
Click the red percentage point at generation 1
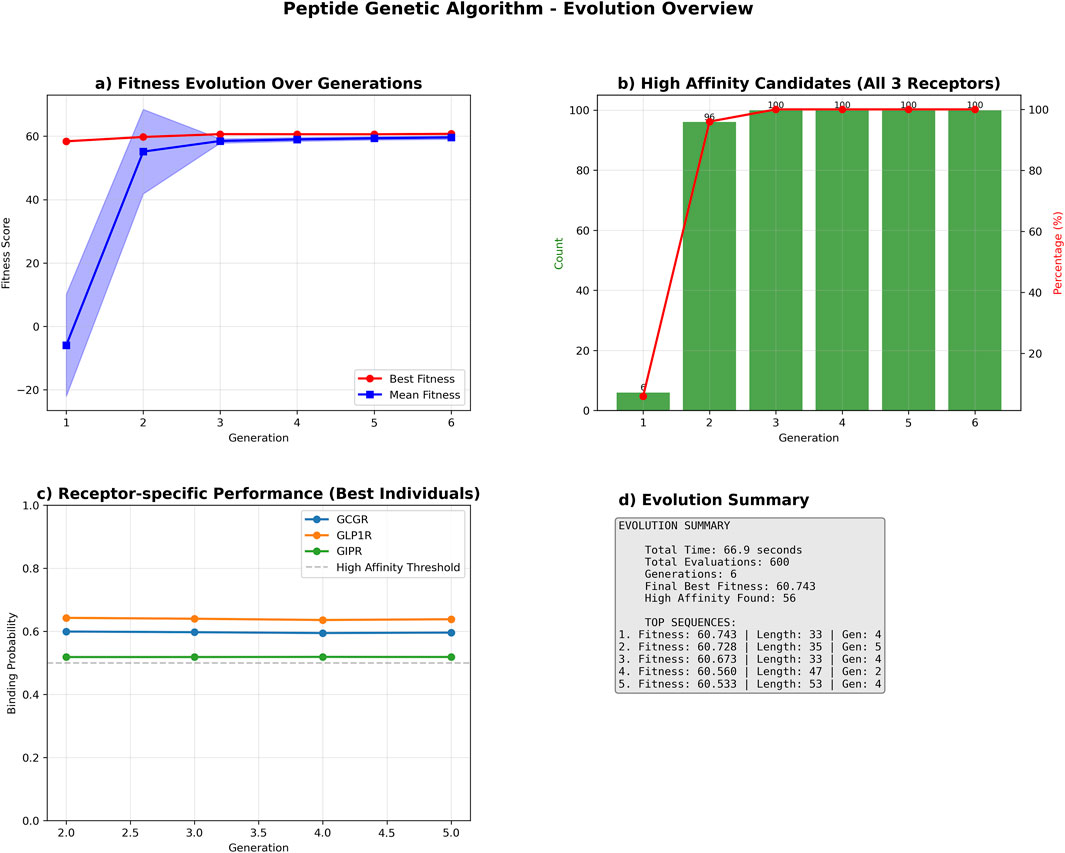643,396
